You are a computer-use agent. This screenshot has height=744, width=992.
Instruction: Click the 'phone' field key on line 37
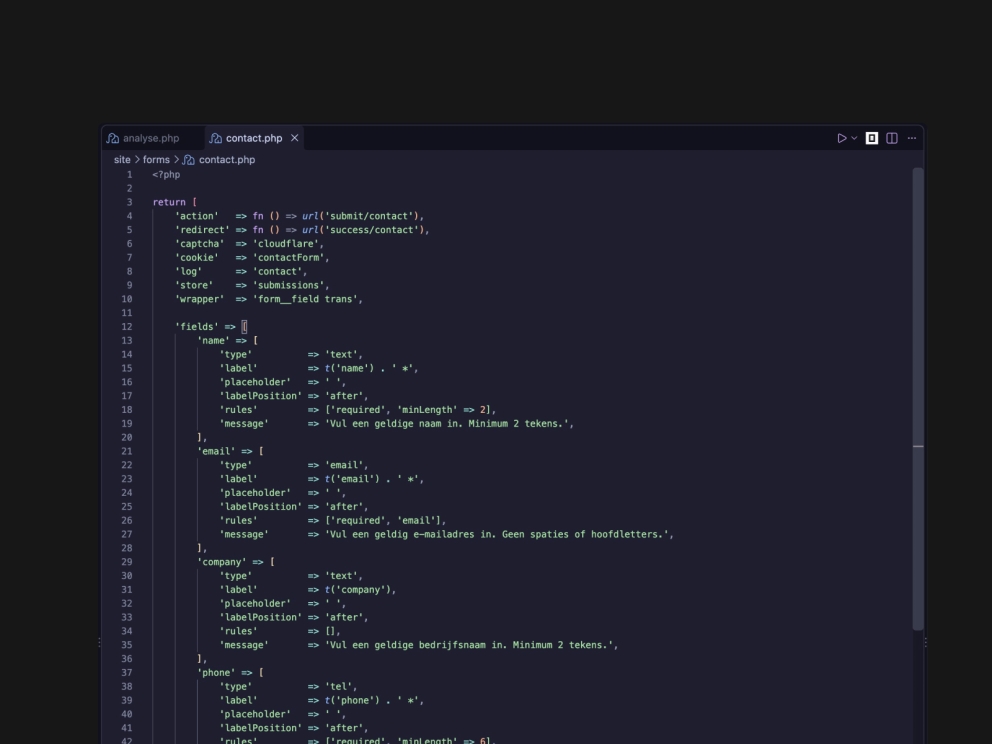[216, 673]
